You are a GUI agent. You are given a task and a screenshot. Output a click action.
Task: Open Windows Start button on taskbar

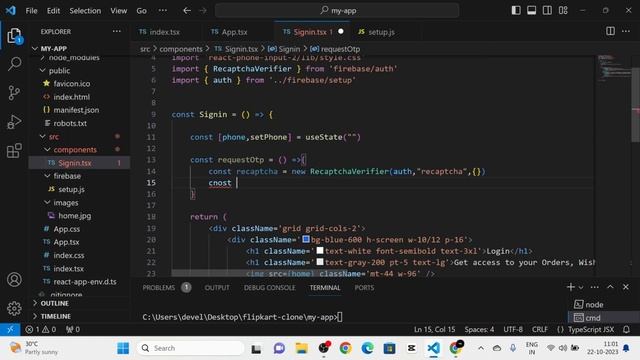[123, 348]
